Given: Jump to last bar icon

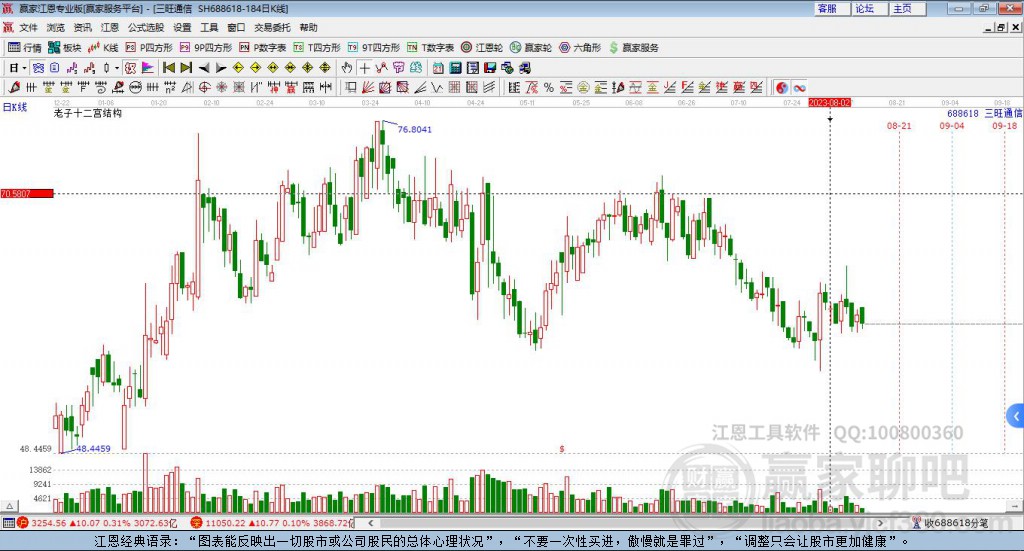Looking at the screenshot, I should point(186,68).
